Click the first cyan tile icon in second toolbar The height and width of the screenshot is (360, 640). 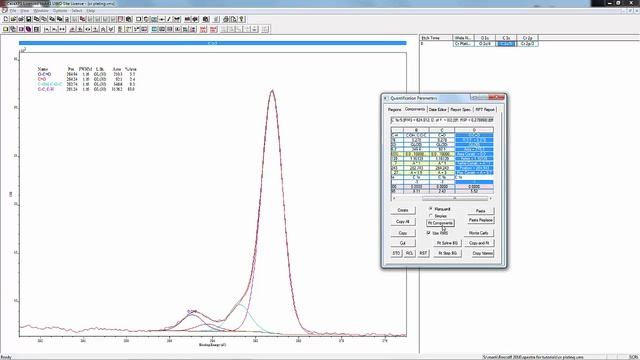click(154, 29)
